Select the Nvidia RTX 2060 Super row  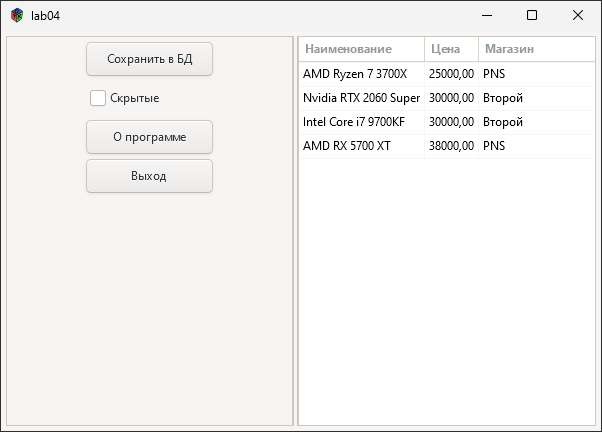(447, 98)
